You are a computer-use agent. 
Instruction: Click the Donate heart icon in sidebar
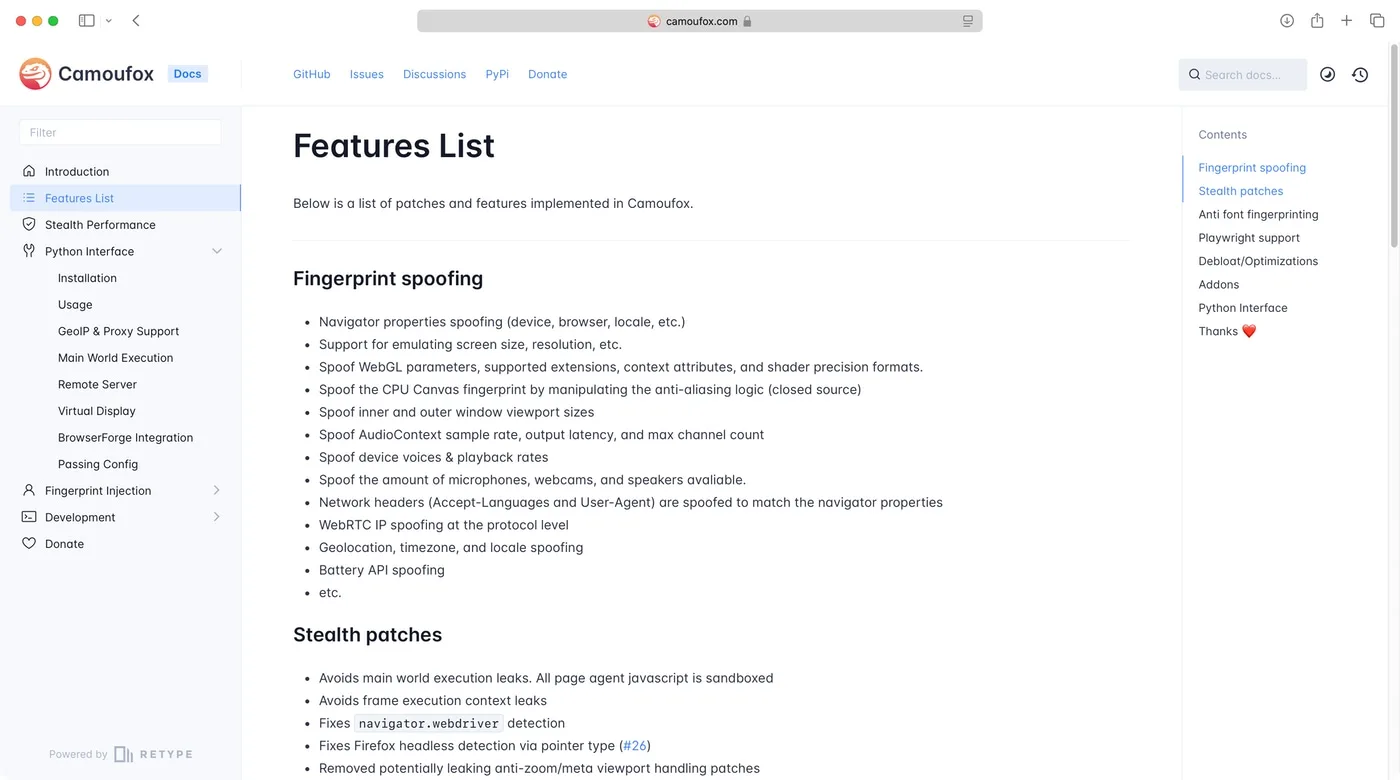click(29, 544)
